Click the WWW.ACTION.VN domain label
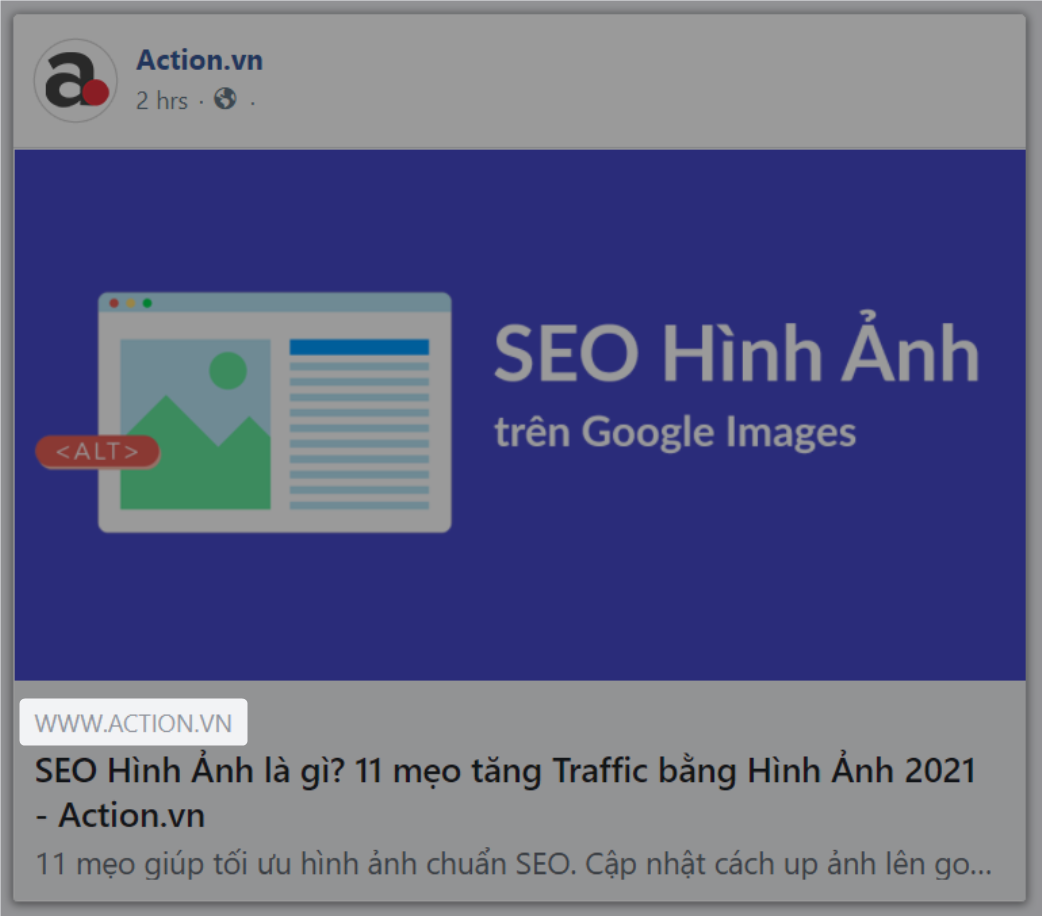Viewport: 1042px width, 916px height. click(134, 723)
